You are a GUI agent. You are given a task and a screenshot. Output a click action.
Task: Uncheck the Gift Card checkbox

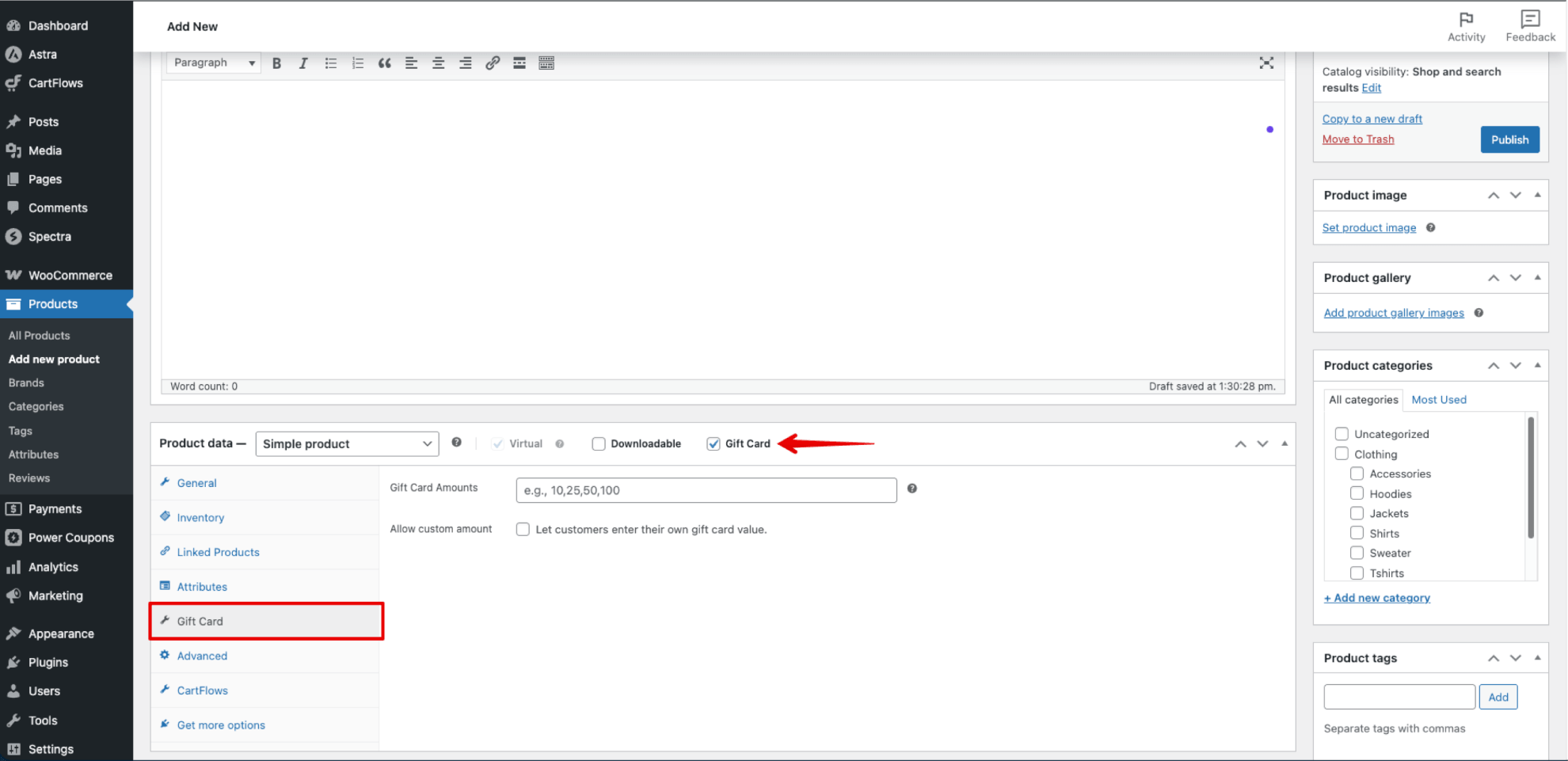pyautogui.click(x=714, y=444)
